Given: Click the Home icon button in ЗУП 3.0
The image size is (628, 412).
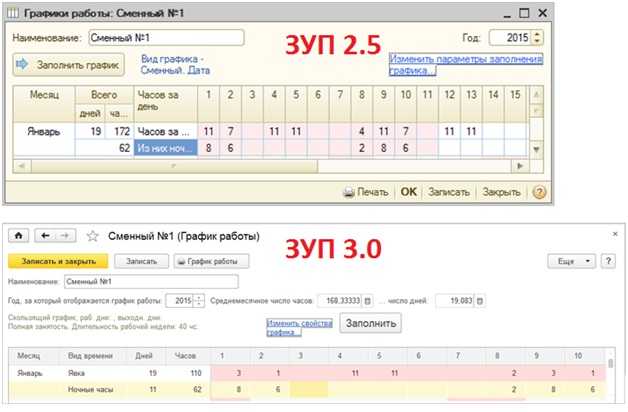Looking at the screenshot, I should pos(18,236).
